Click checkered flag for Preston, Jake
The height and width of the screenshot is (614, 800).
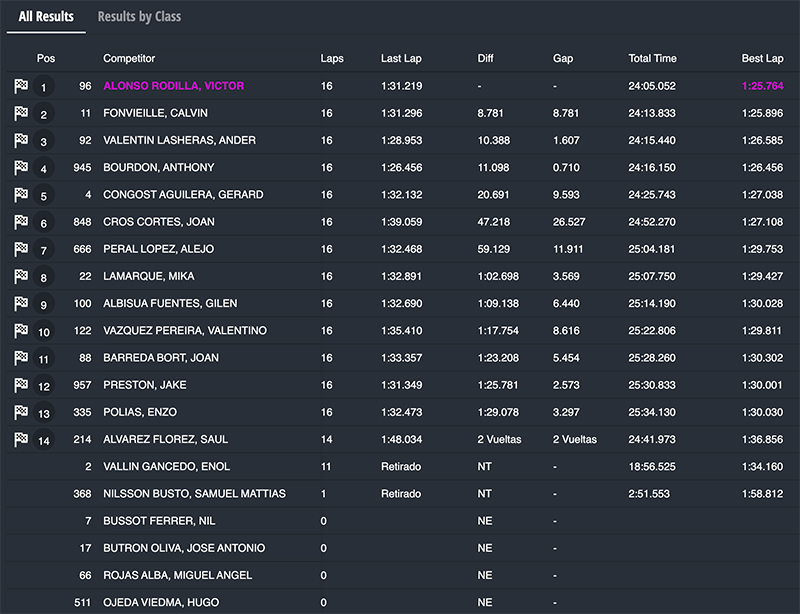point(20,385)
